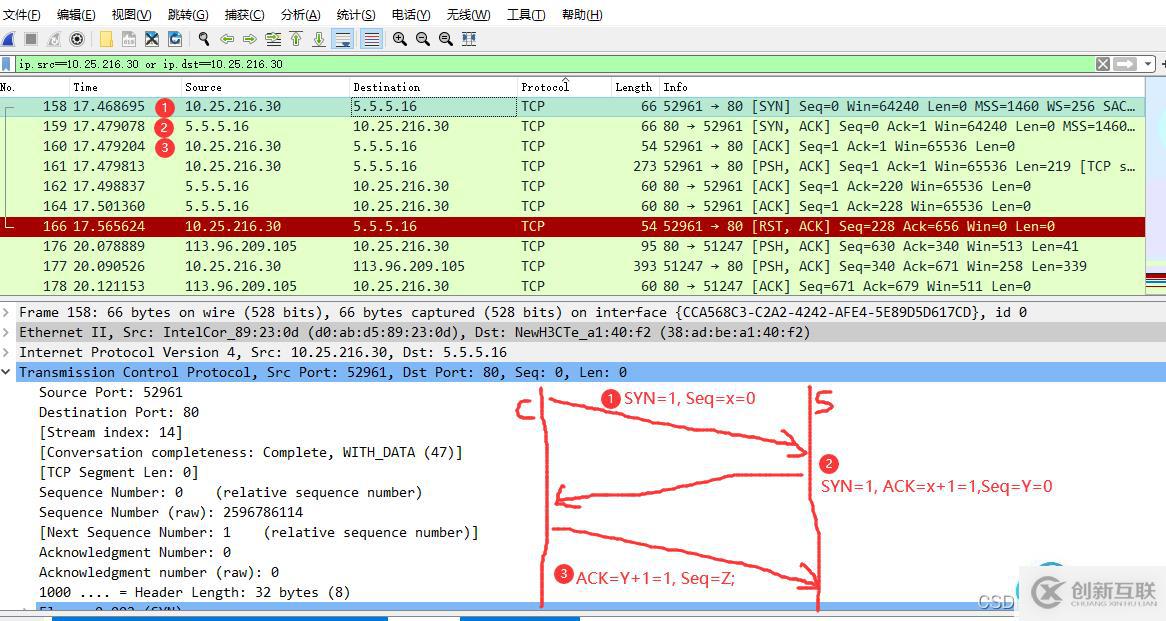The width and height of the screenshot is (1166, 621).
Task: Open the 电话(Y) menu
Action: 410,14
